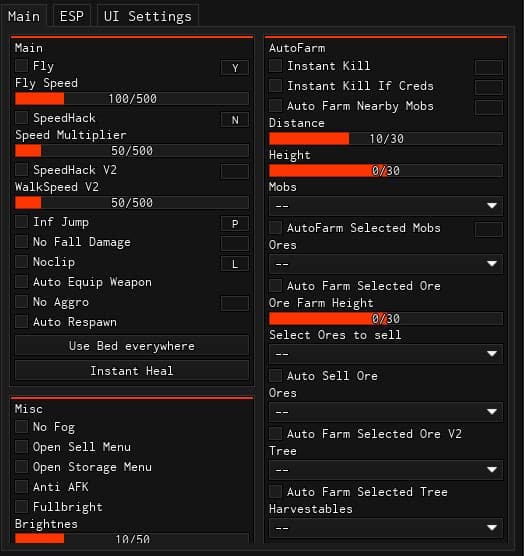
Task: Open the Select Ores to sell dropdown
Action: (386, 354)
